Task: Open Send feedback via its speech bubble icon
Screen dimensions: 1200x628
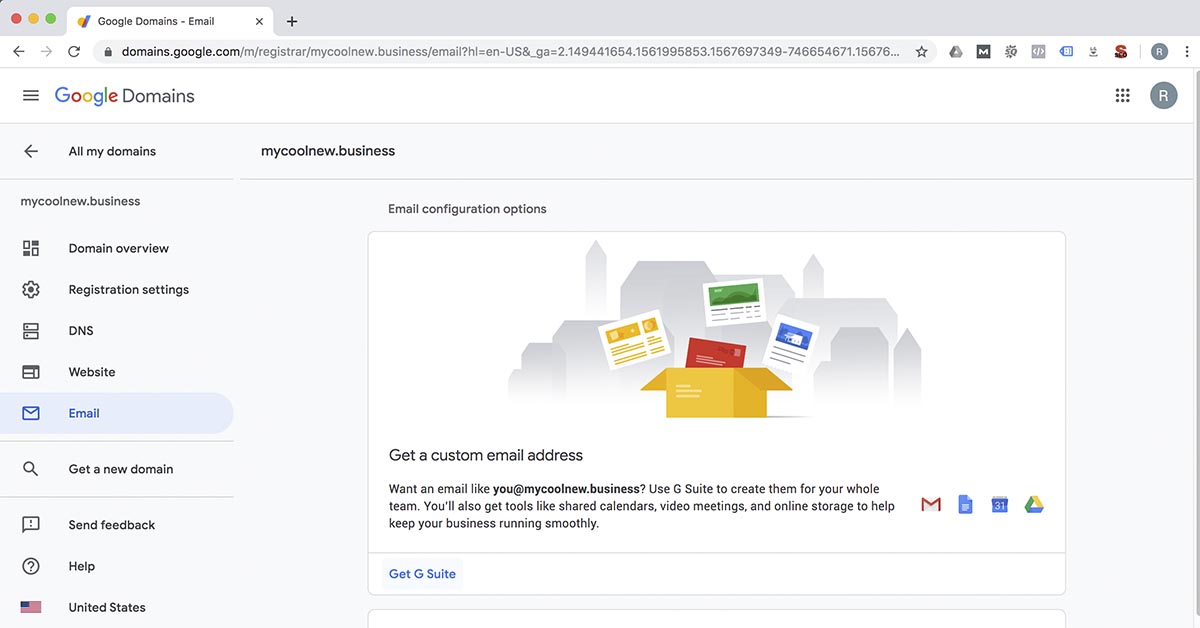Action: point(31,524)
